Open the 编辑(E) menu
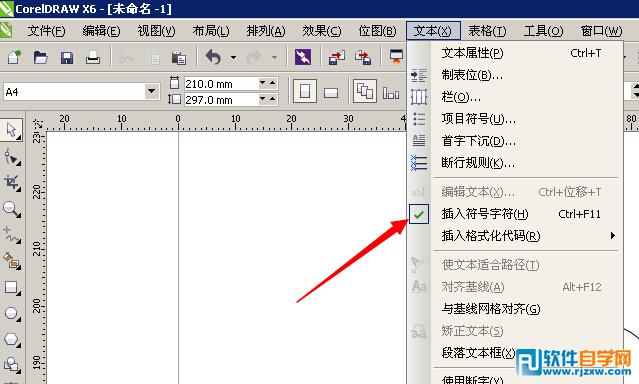This screenshot has width=639, height=384. 101,31
